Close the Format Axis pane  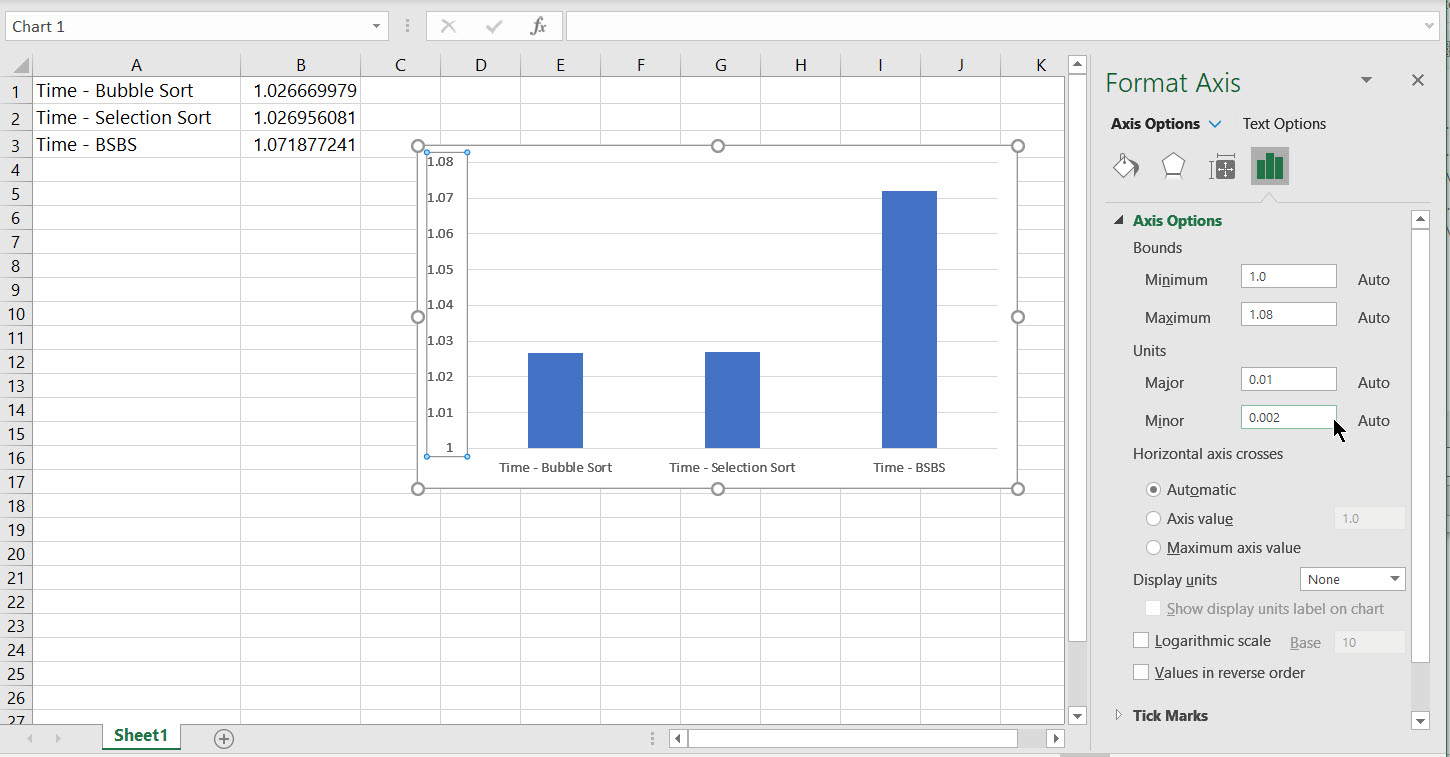click(1418, 80)
